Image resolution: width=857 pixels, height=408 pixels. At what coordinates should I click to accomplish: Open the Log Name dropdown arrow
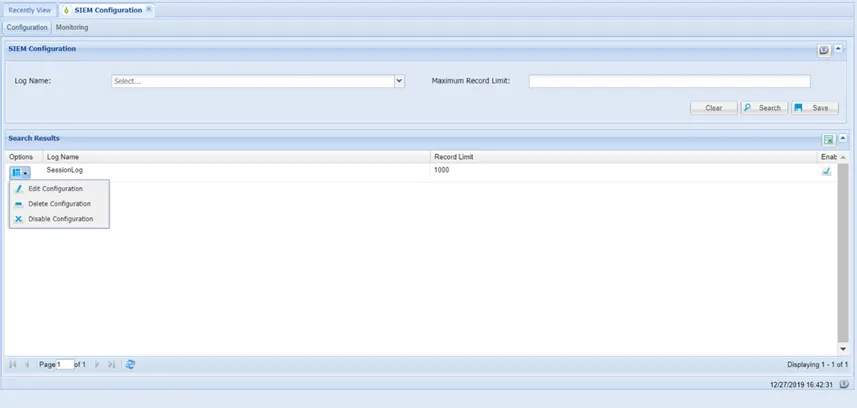[399, 81]
